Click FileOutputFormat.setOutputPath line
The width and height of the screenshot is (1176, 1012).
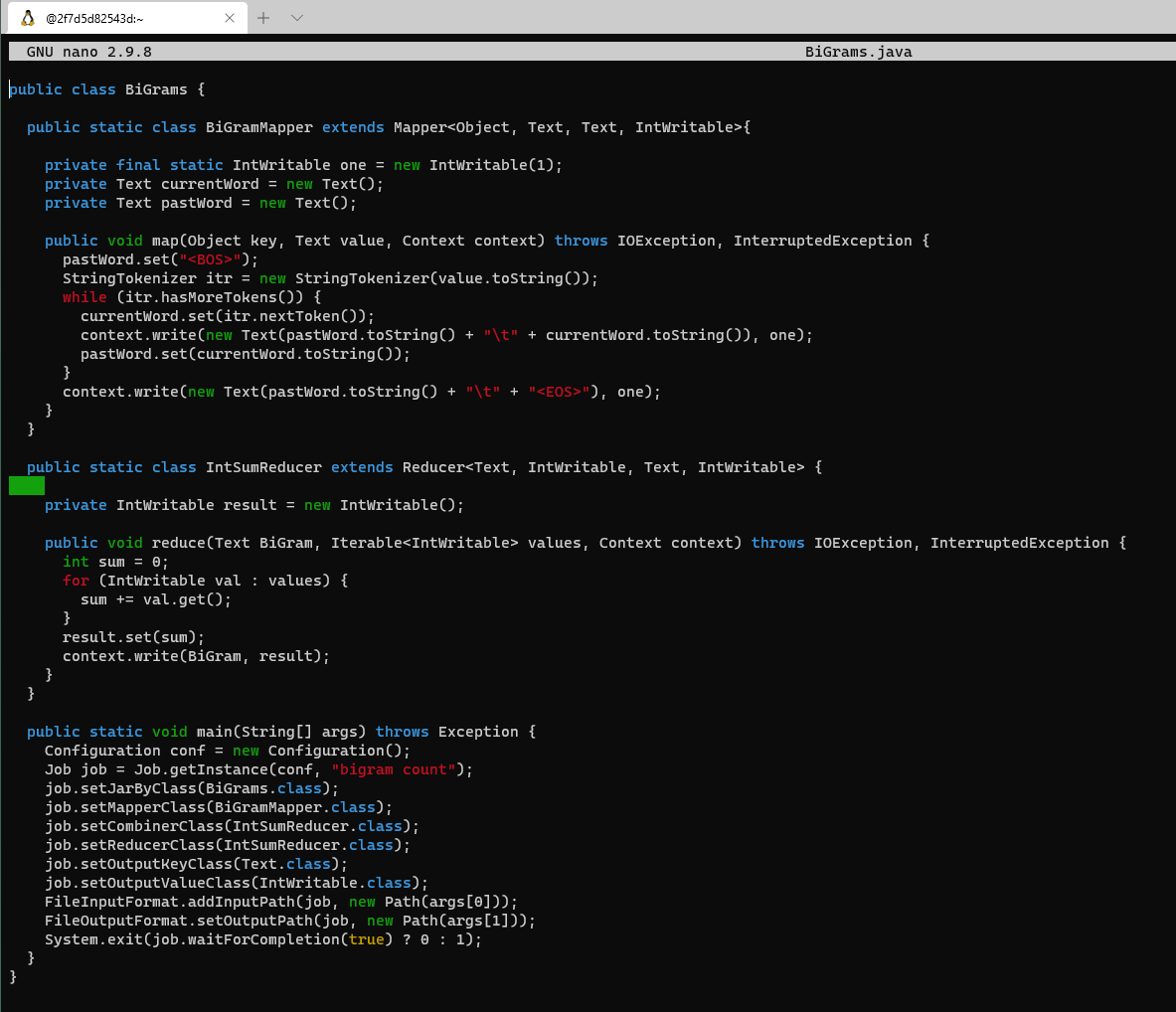coord(289,921)
